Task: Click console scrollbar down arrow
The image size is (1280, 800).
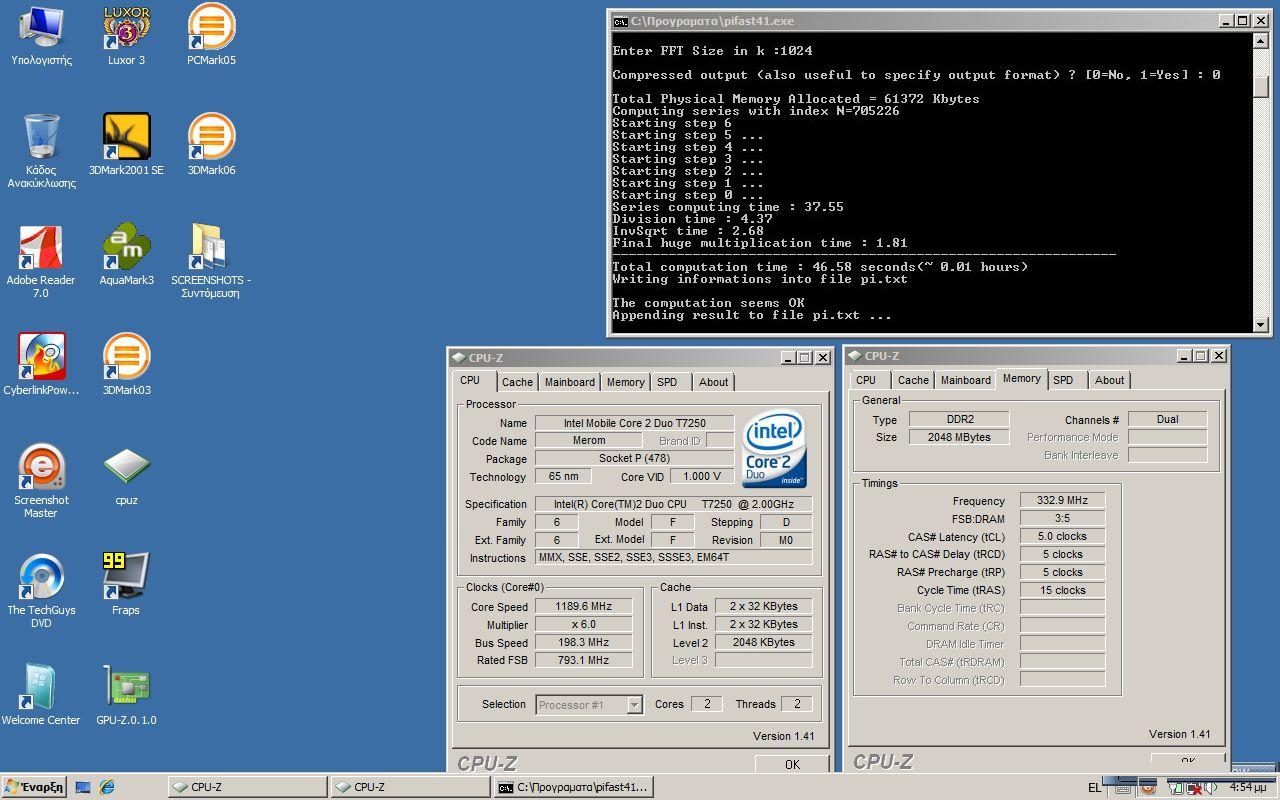Action: (x=1262, y=324)
